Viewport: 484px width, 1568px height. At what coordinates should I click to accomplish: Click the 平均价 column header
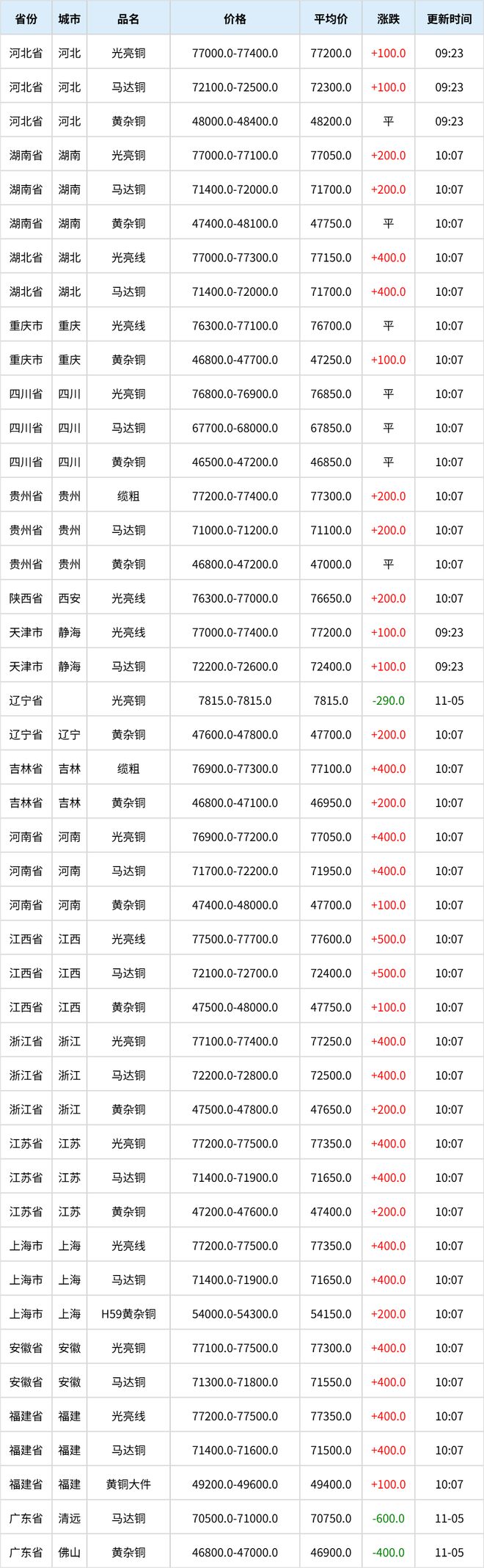331,19
